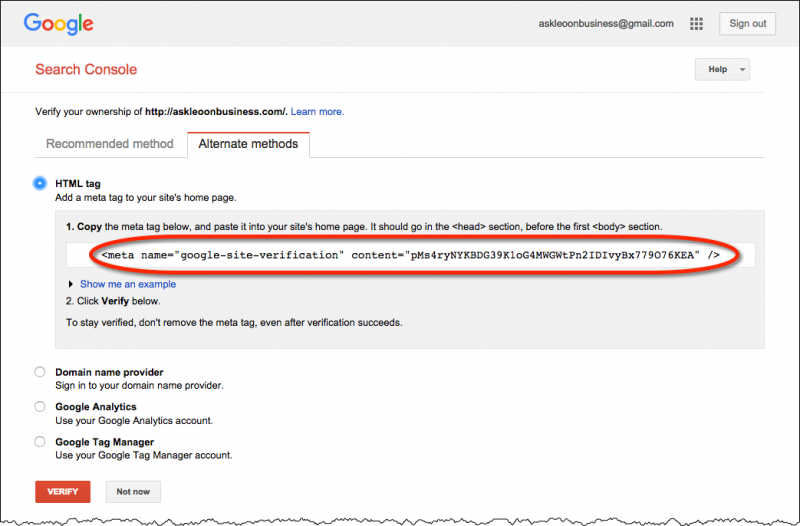Choose Google Analytics radio option
This screenshot has height=526, width=800.
coord(40,407)
